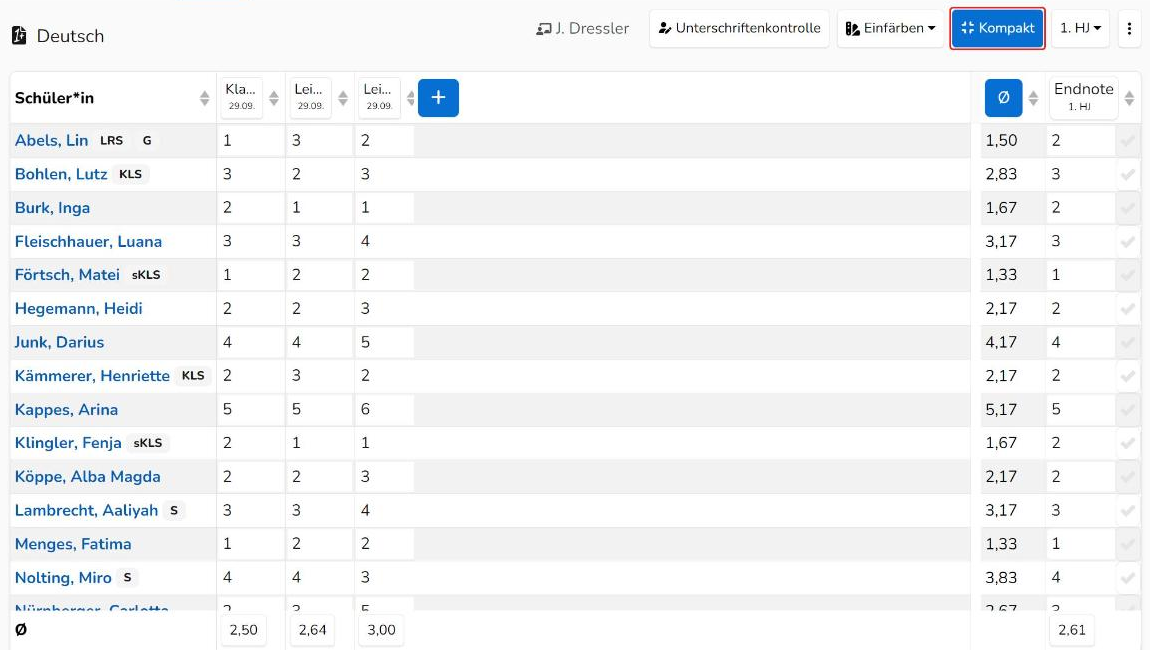Click the Deutsch subject icon

coord(20,35)
